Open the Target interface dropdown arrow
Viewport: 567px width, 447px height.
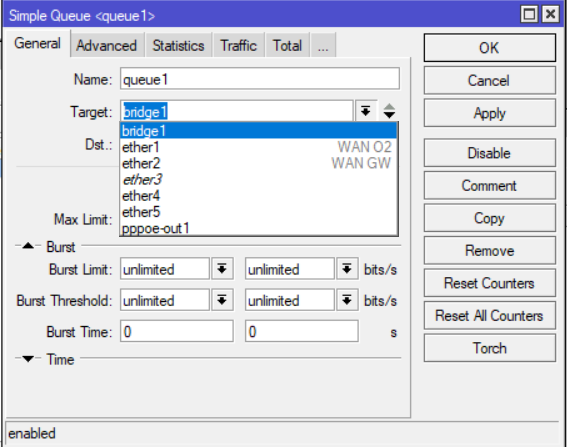click(366, 111)
